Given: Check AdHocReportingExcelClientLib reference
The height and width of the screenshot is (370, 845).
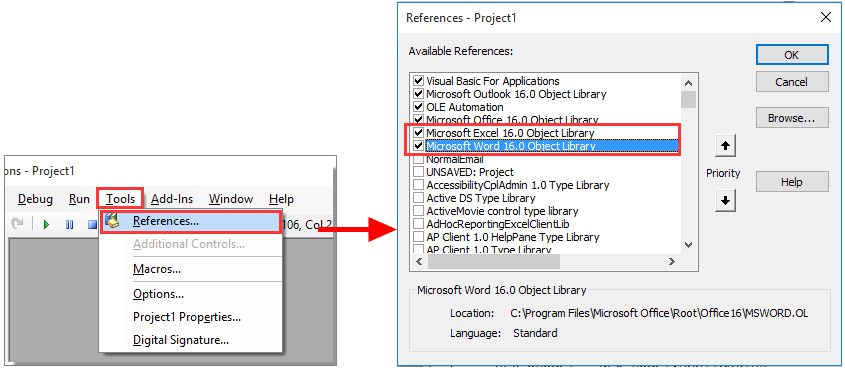Looking at the screenshot, I should click(x=418, y=224).
